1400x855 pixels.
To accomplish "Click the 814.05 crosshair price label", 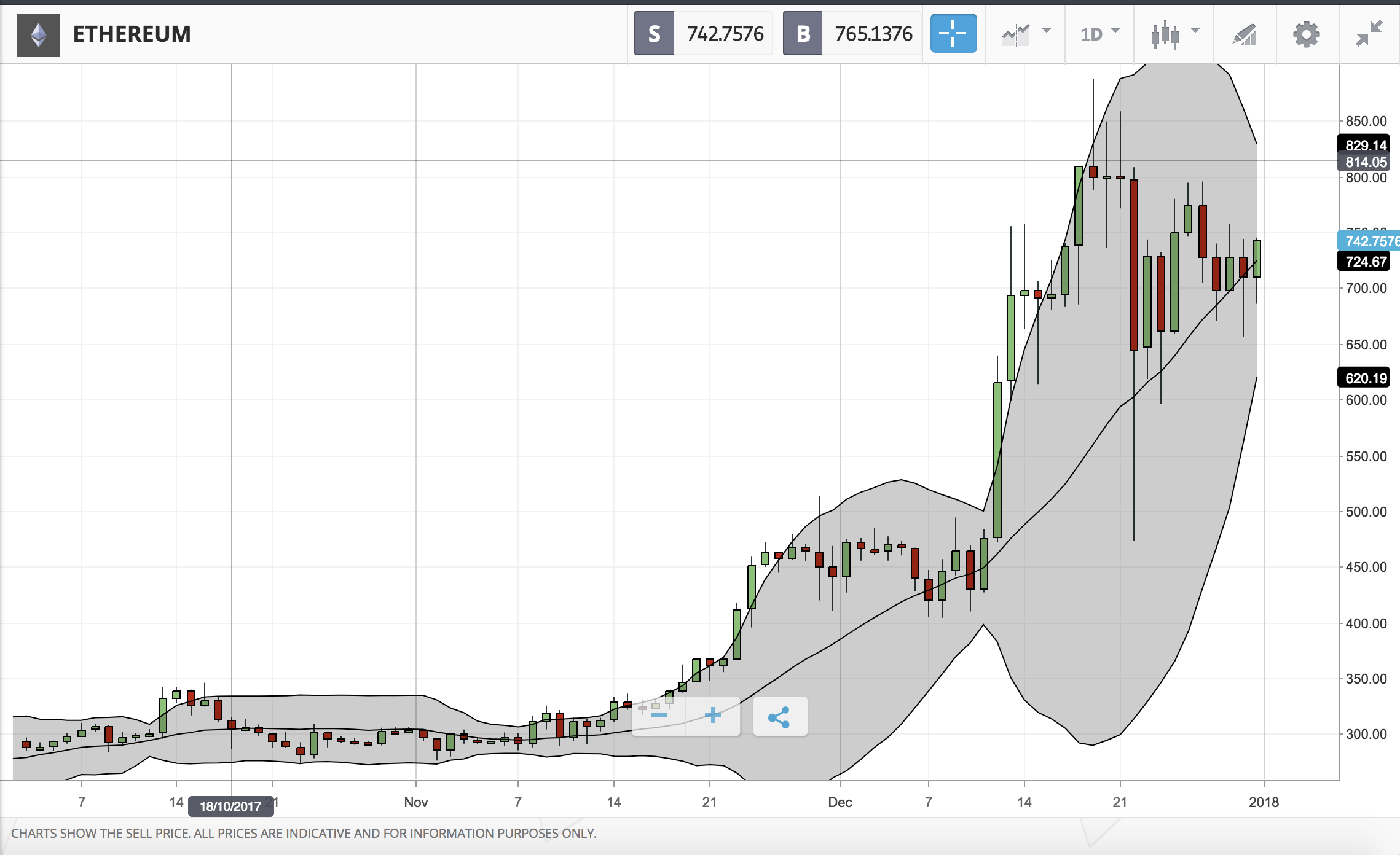I will click(x=1365, y=162).
